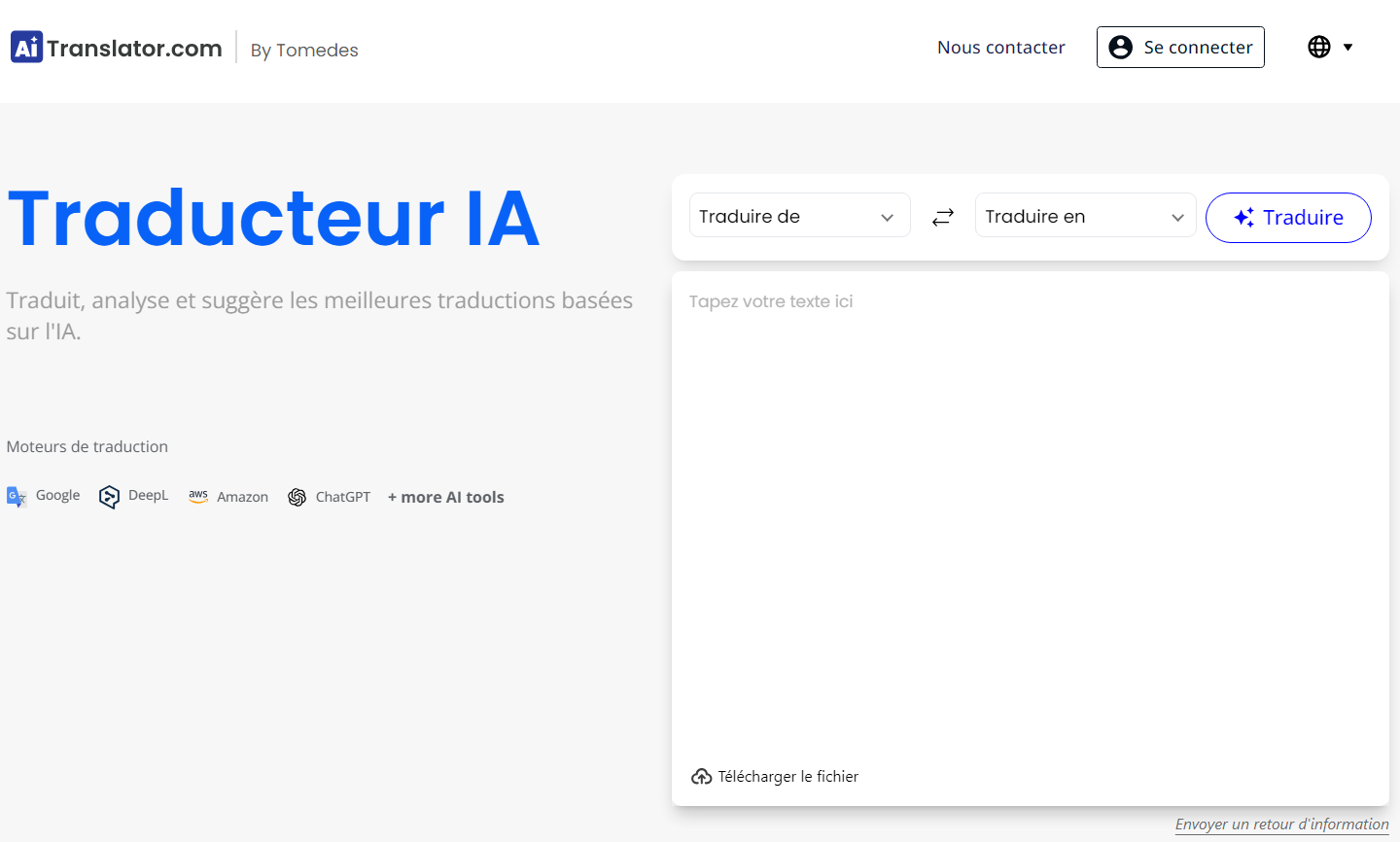Start translation with Traduire button
Viewport: 1400px width, 842px height.
coord(1288,218)
